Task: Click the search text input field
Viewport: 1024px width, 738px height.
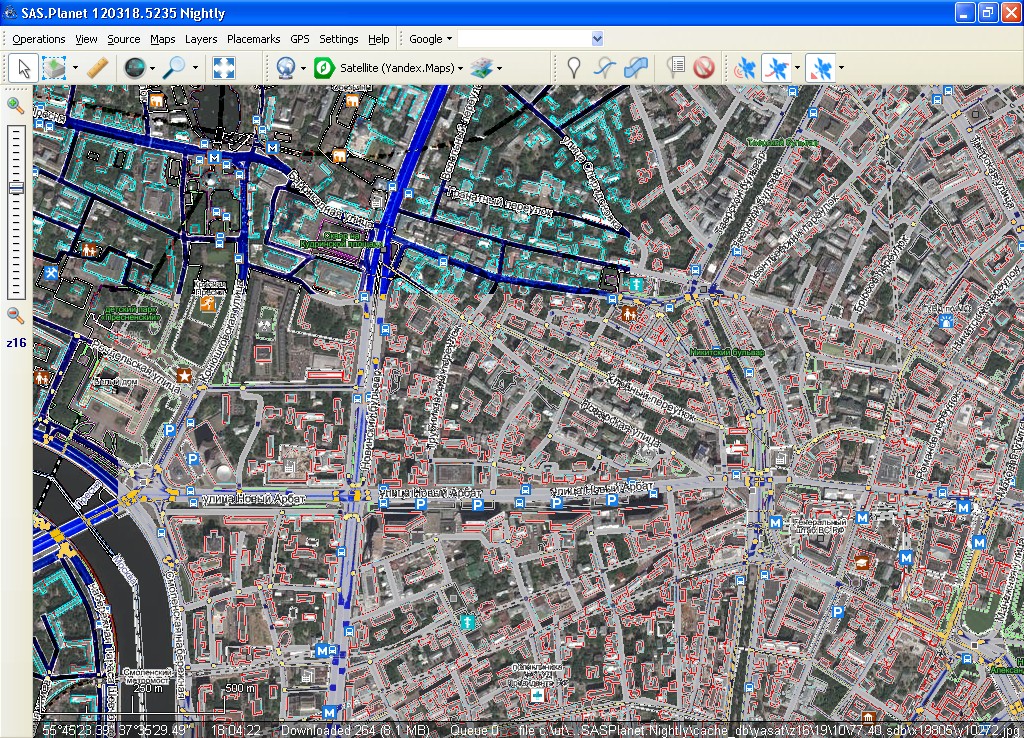Action: click(524, 39)
